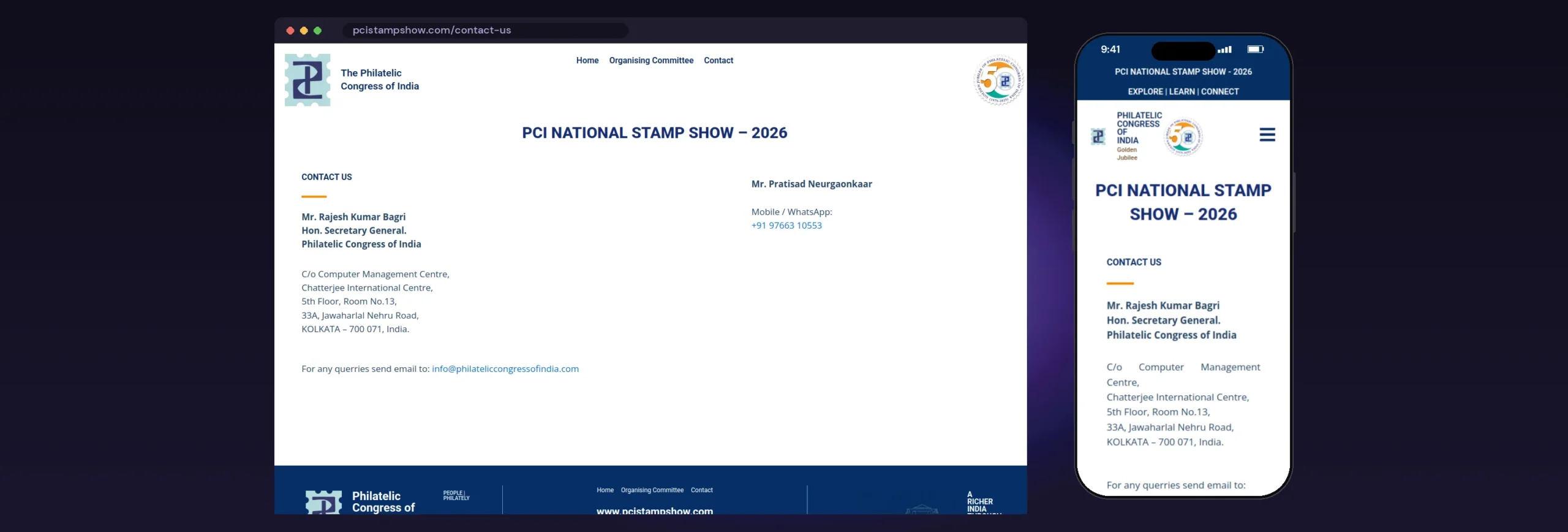The width and height of the screenshot is (1568, 532).
Task: Open Organising Committee in top navigation
Action: (x=651, y=60)
